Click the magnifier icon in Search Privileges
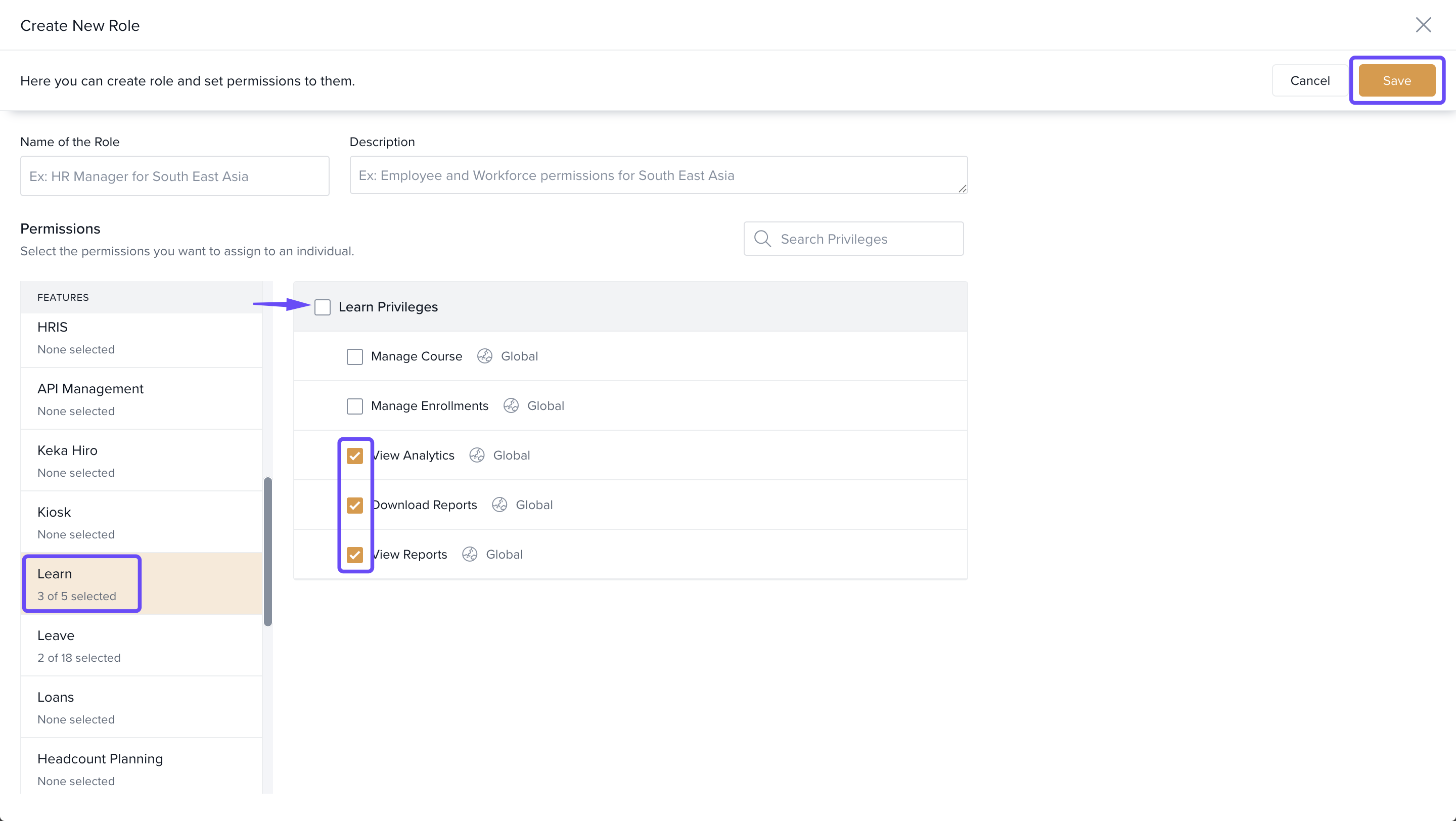Viewport: 1456px width, 821px height. click(x=762, y=239)
